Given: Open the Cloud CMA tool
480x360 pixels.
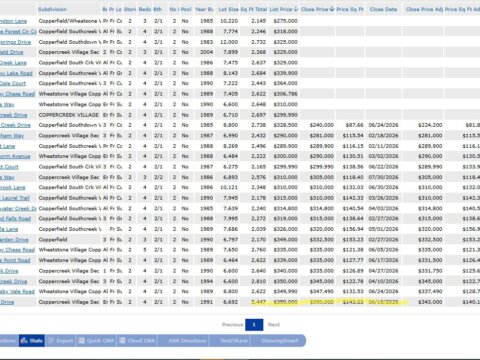Looking at the screenshot, I should click(x=137, y=341).
